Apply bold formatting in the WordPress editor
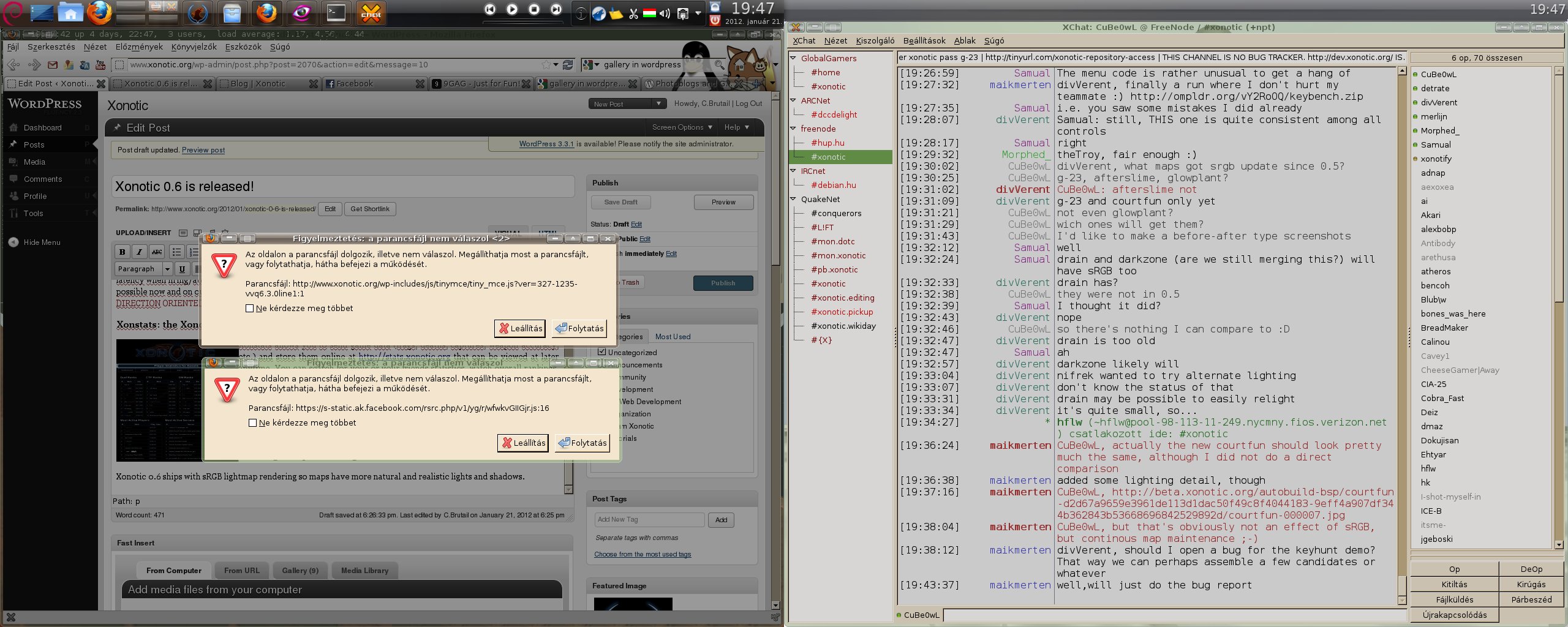The height and width of the screenshot is (627, 1568). click(122, 252)
